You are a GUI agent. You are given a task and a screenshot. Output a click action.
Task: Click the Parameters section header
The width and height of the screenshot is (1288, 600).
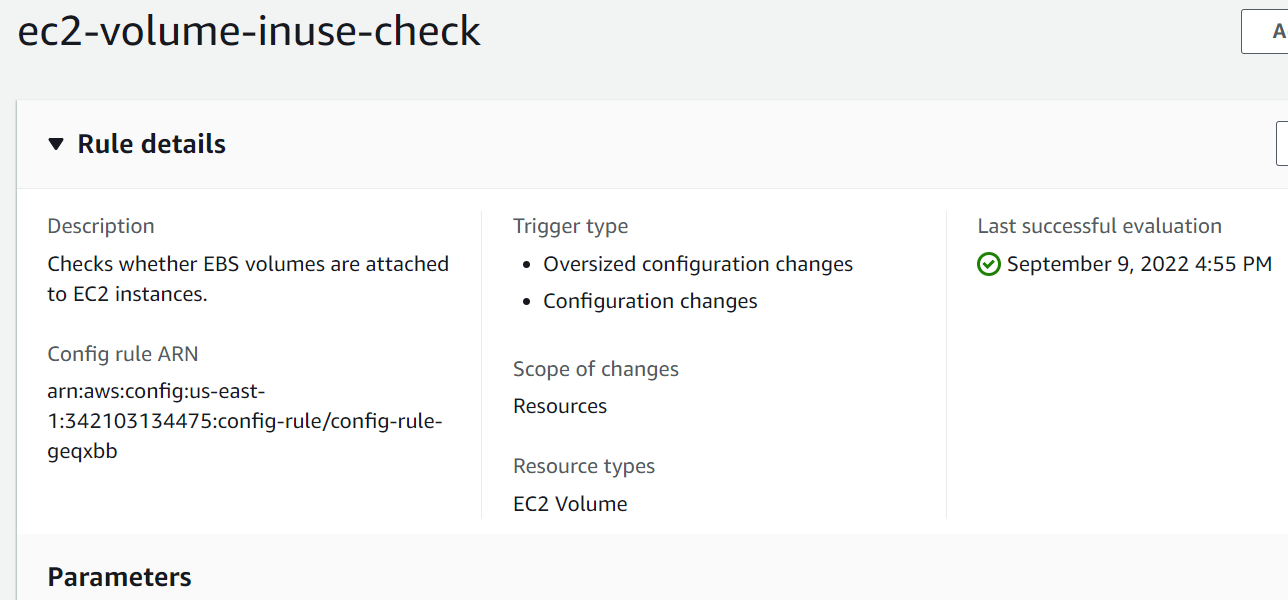tap(119, 577)
